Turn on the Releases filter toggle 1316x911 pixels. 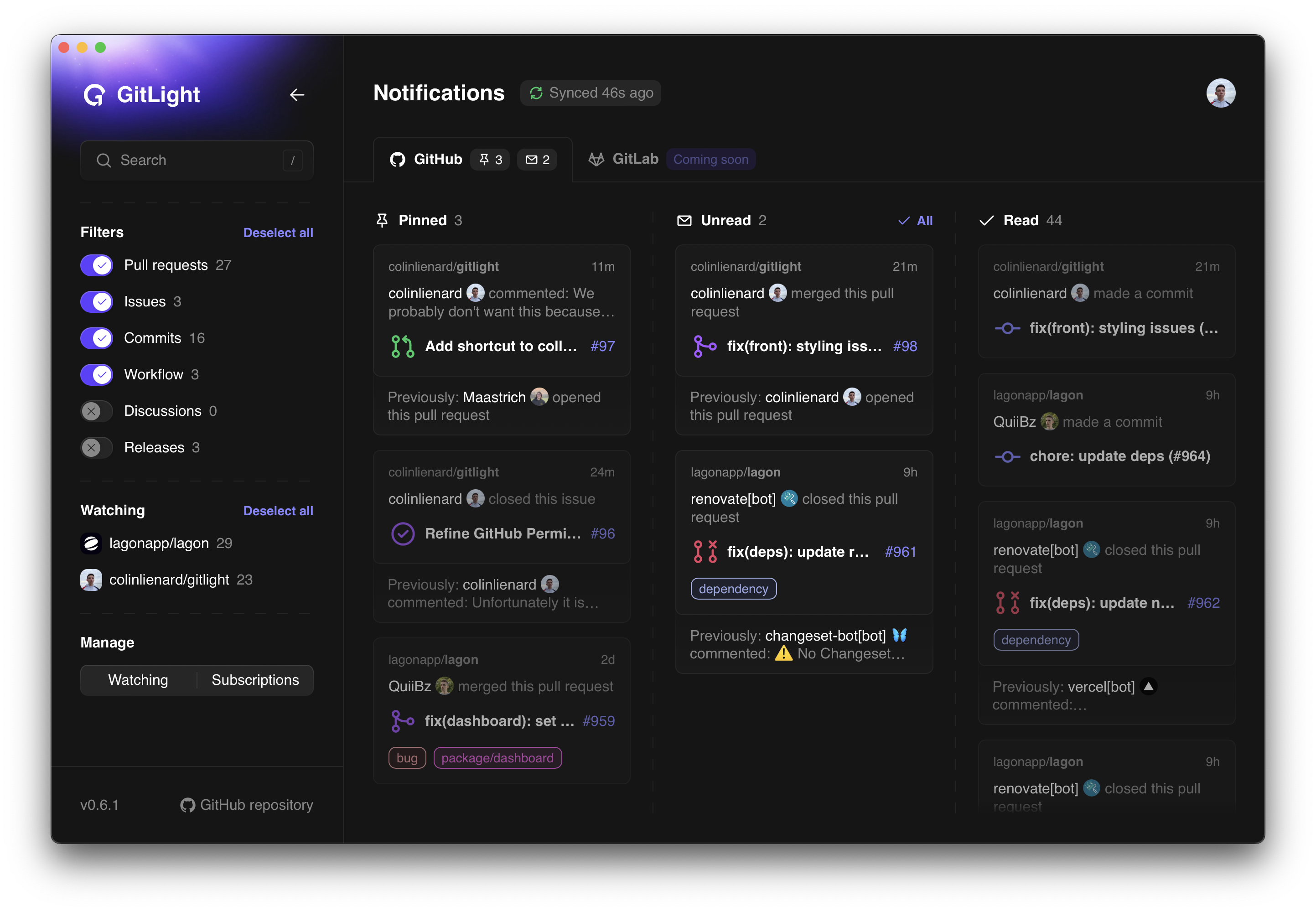[97, 447]
